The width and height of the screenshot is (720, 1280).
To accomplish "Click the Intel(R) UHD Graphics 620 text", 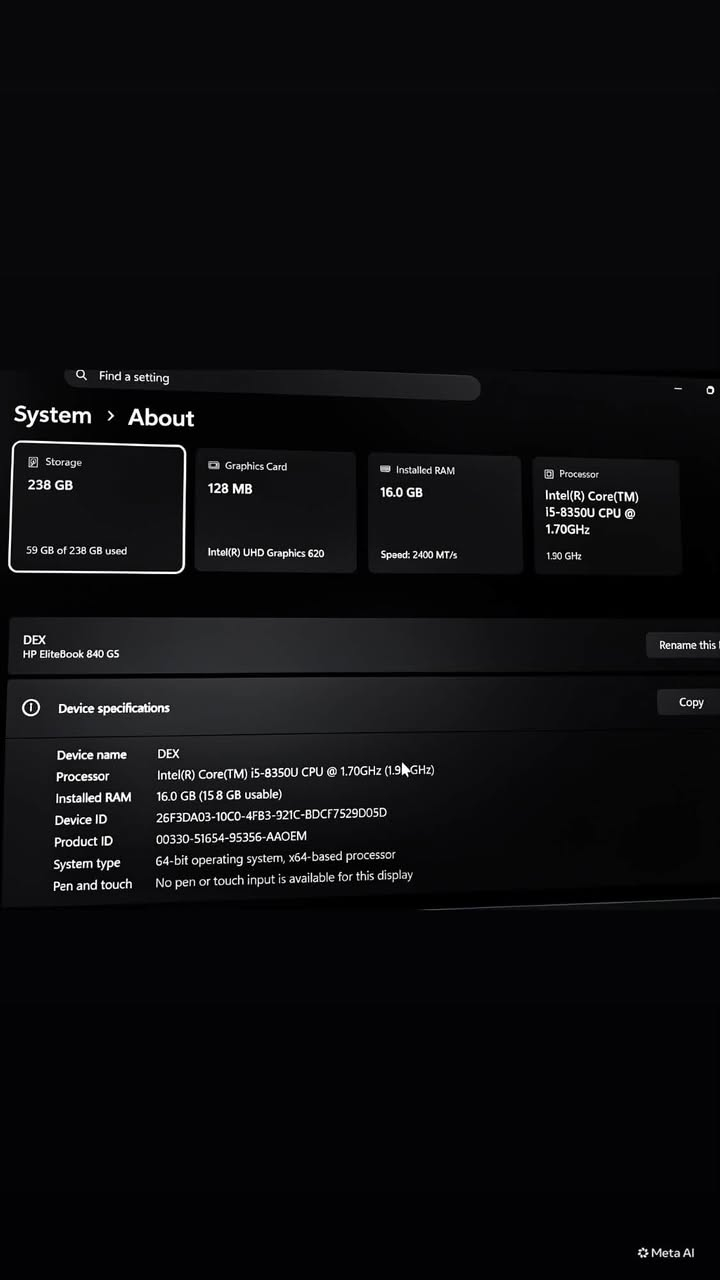I will click(x=266, y=553).
